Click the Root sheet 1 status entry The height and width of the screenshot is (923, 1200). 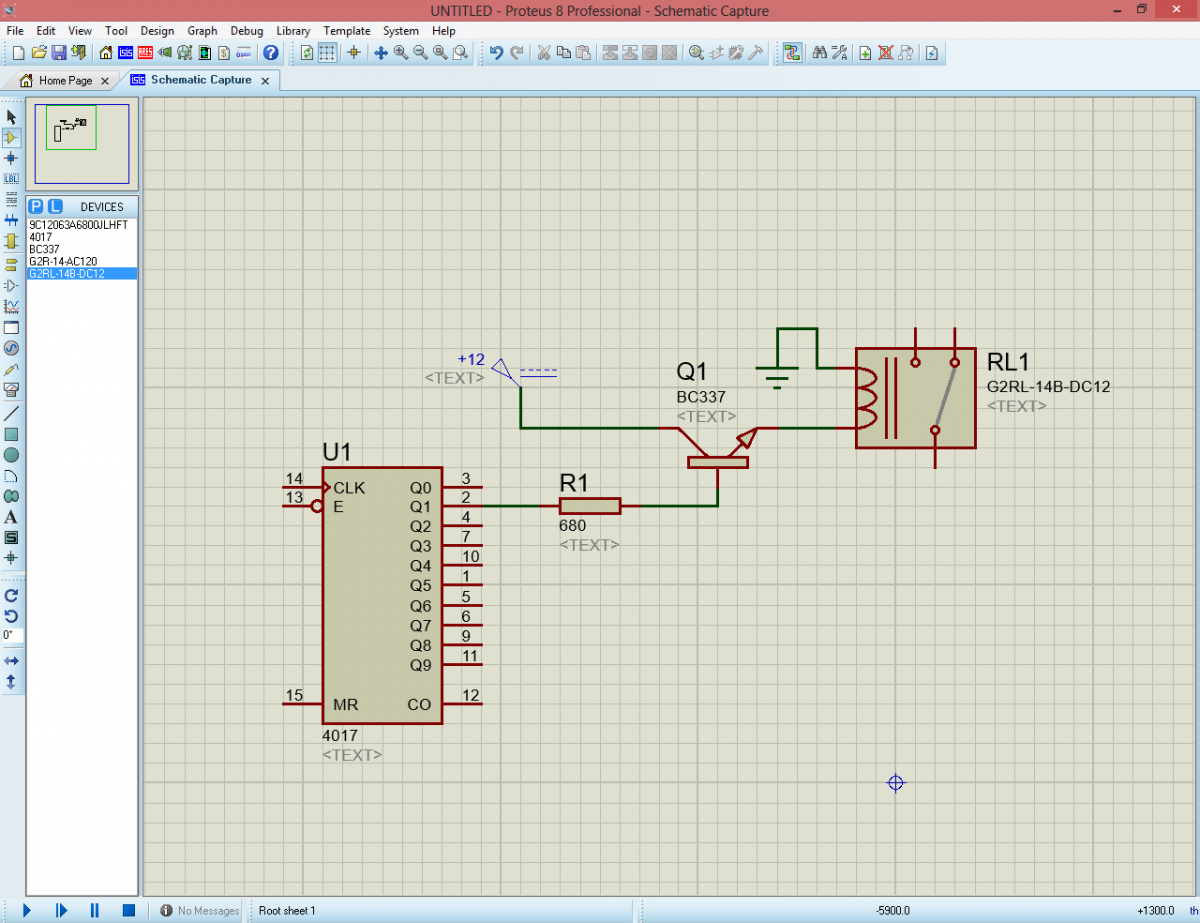pyautogui.click(x=288, y=910)
